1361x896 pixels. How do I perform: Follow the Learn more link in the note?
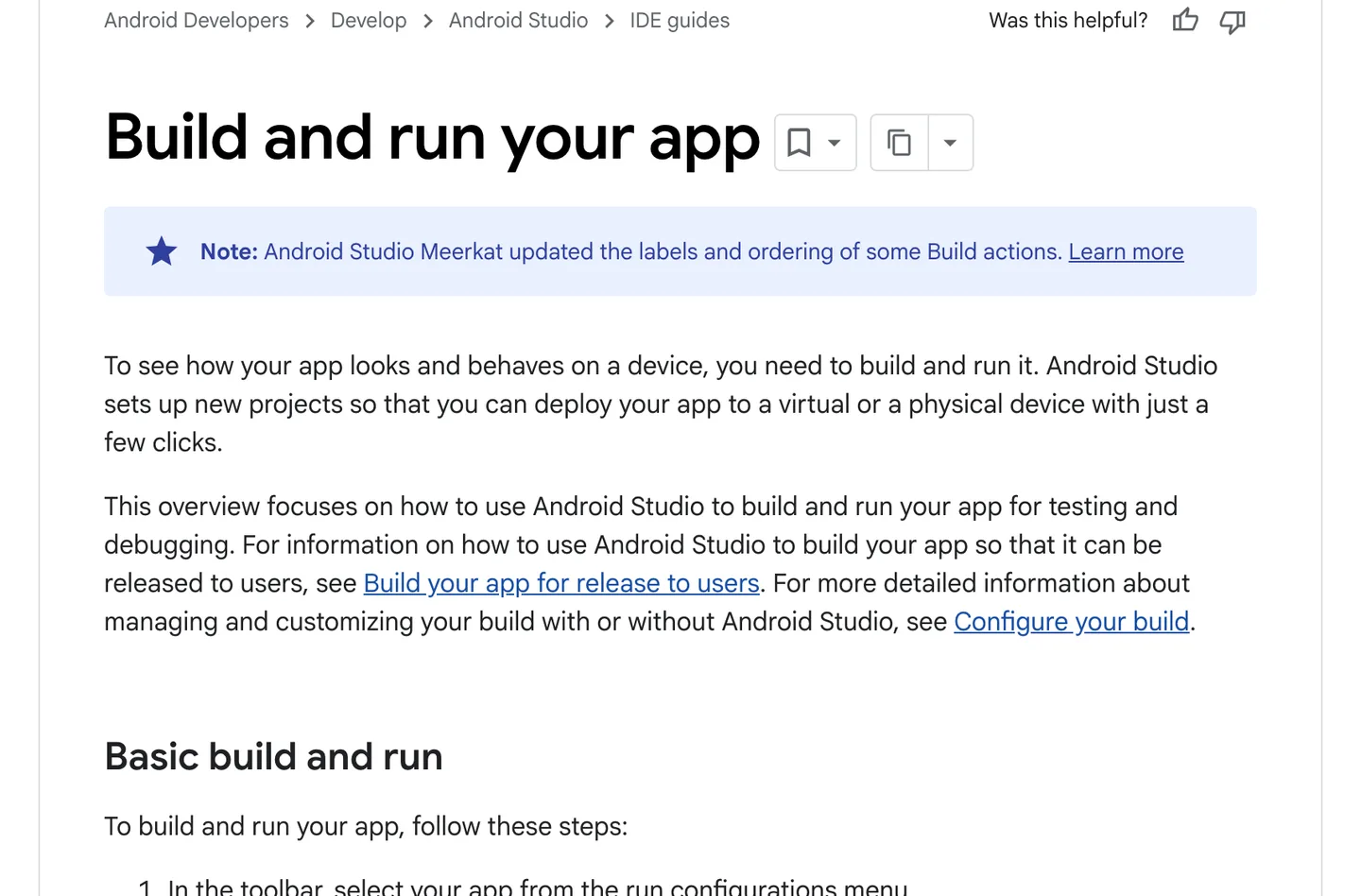(x=1126, y=251)
